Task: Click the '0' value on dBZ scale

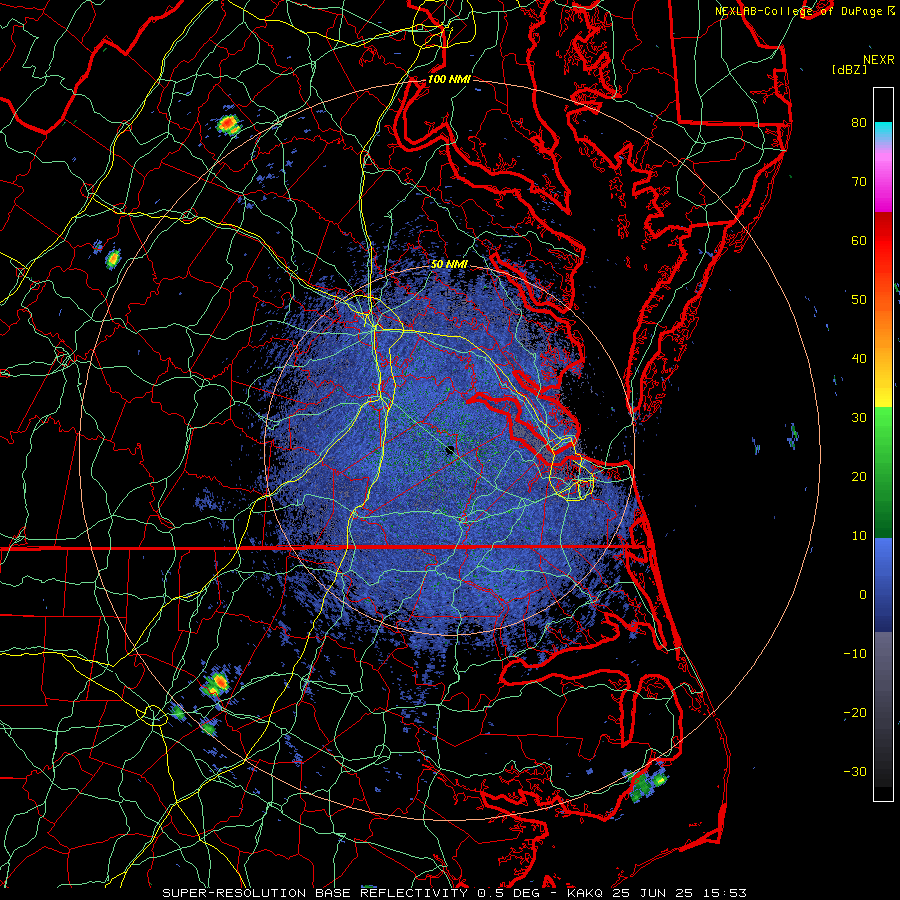Action: click(x=862, y=595)
